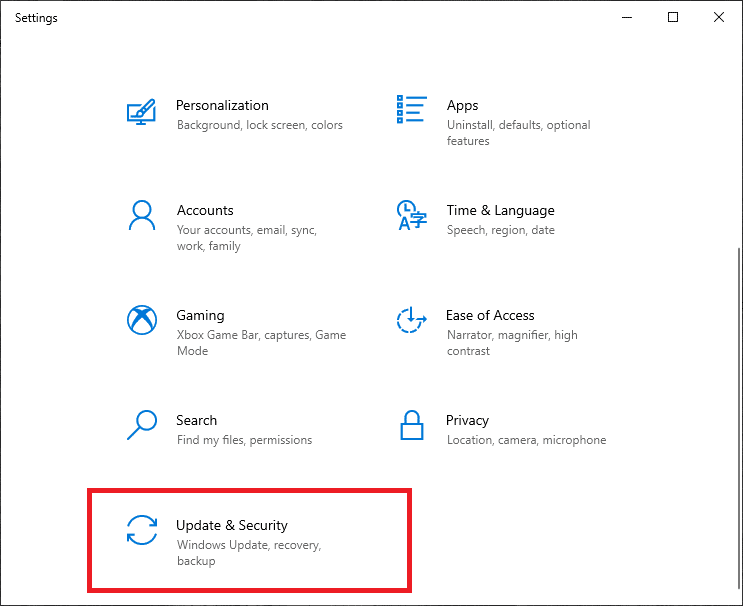Image resolution: width=743 pixels, height=606 pixels.
Task: Choose the Update & Security heading
Action: click(x=232, y=525)
